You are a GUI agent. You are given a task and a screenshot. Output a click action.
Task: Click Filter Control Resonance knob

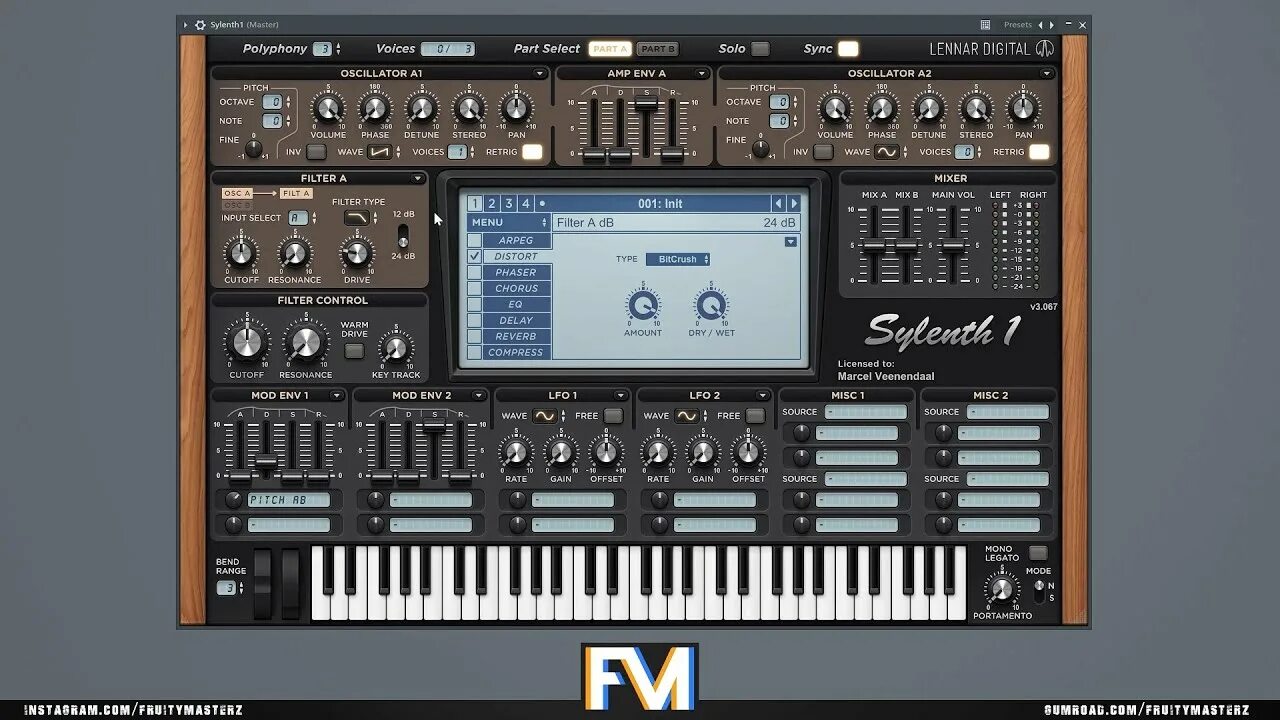coord(305,342)
